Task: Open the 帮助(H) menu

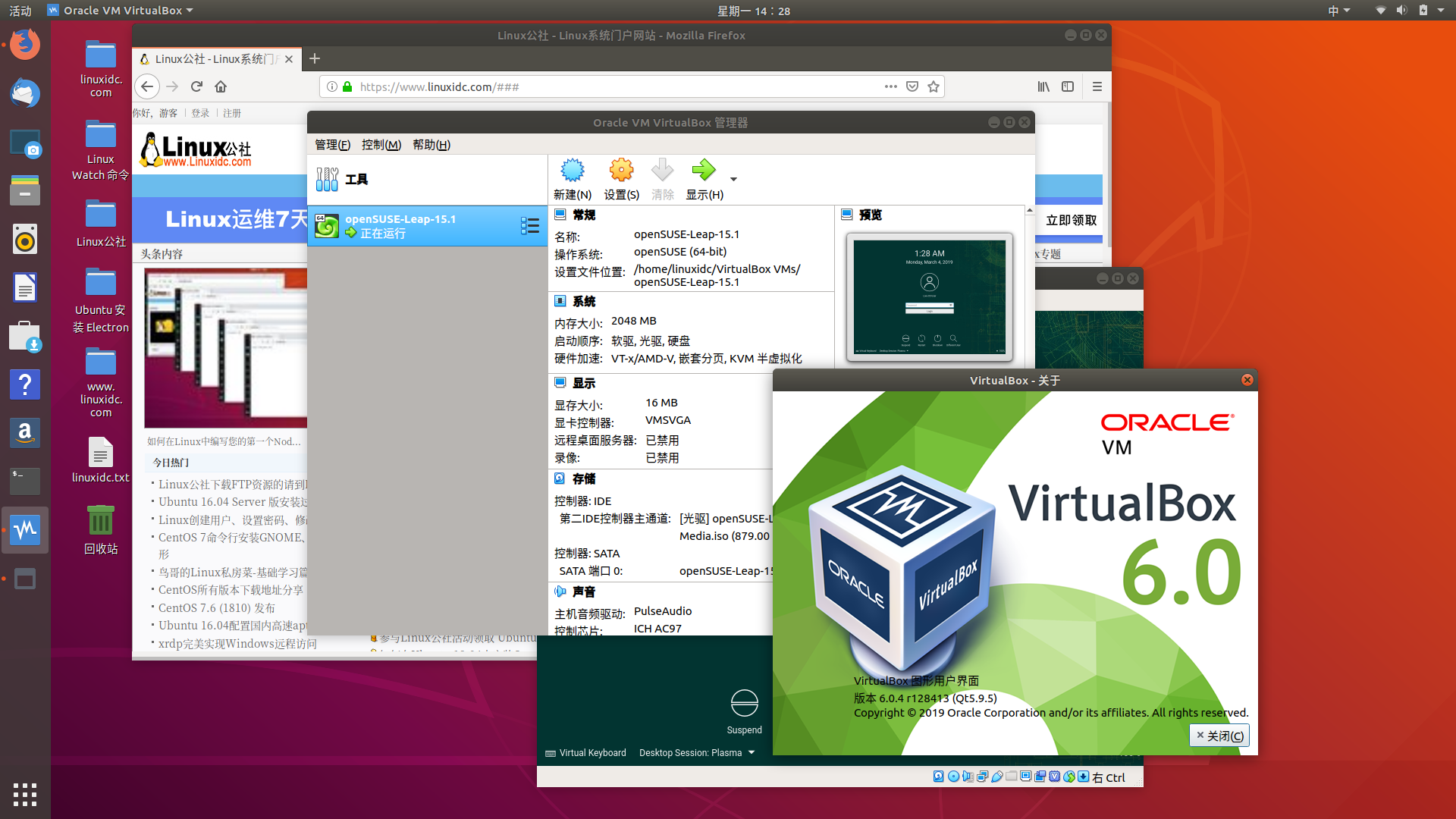Action: point(431,145)
